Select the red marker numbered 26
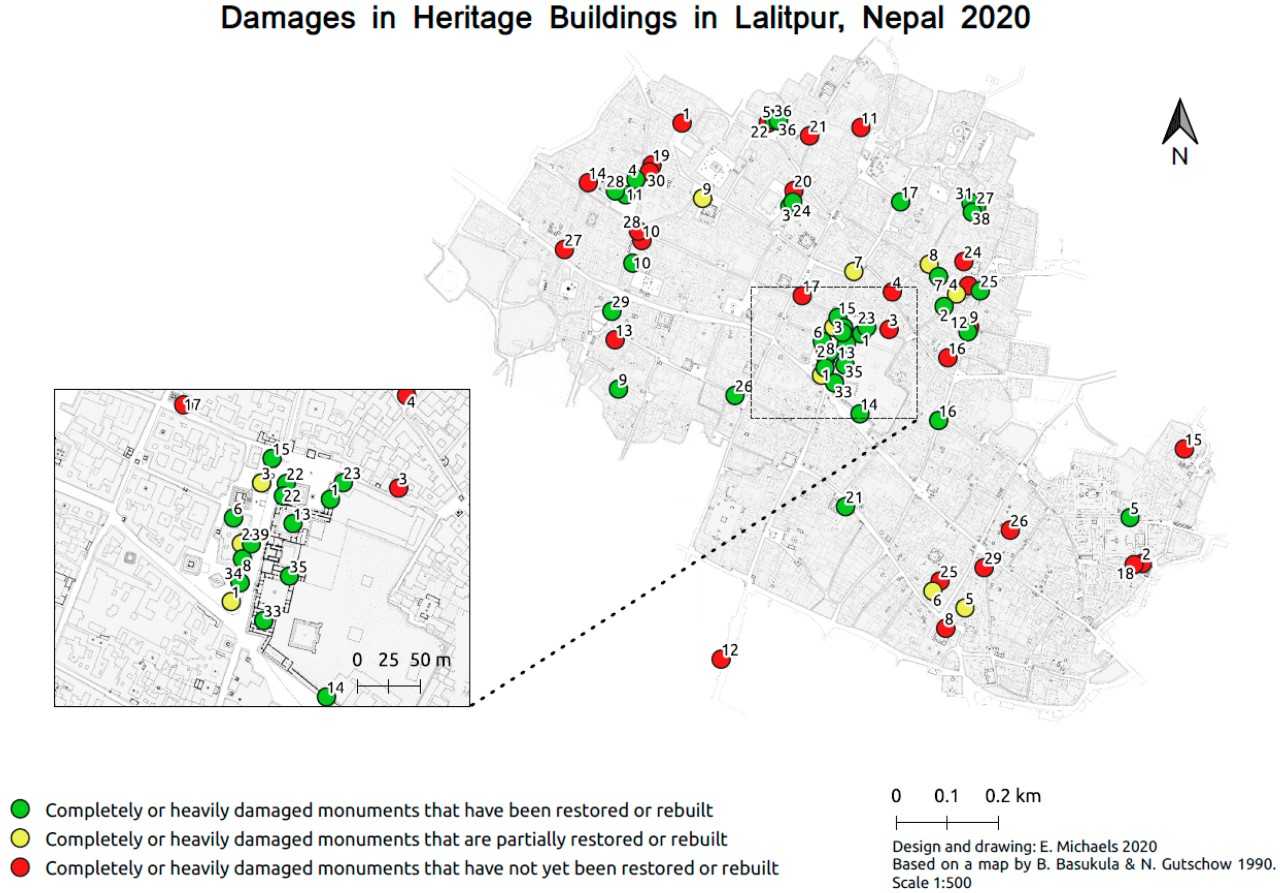 tap(1010, 530)
